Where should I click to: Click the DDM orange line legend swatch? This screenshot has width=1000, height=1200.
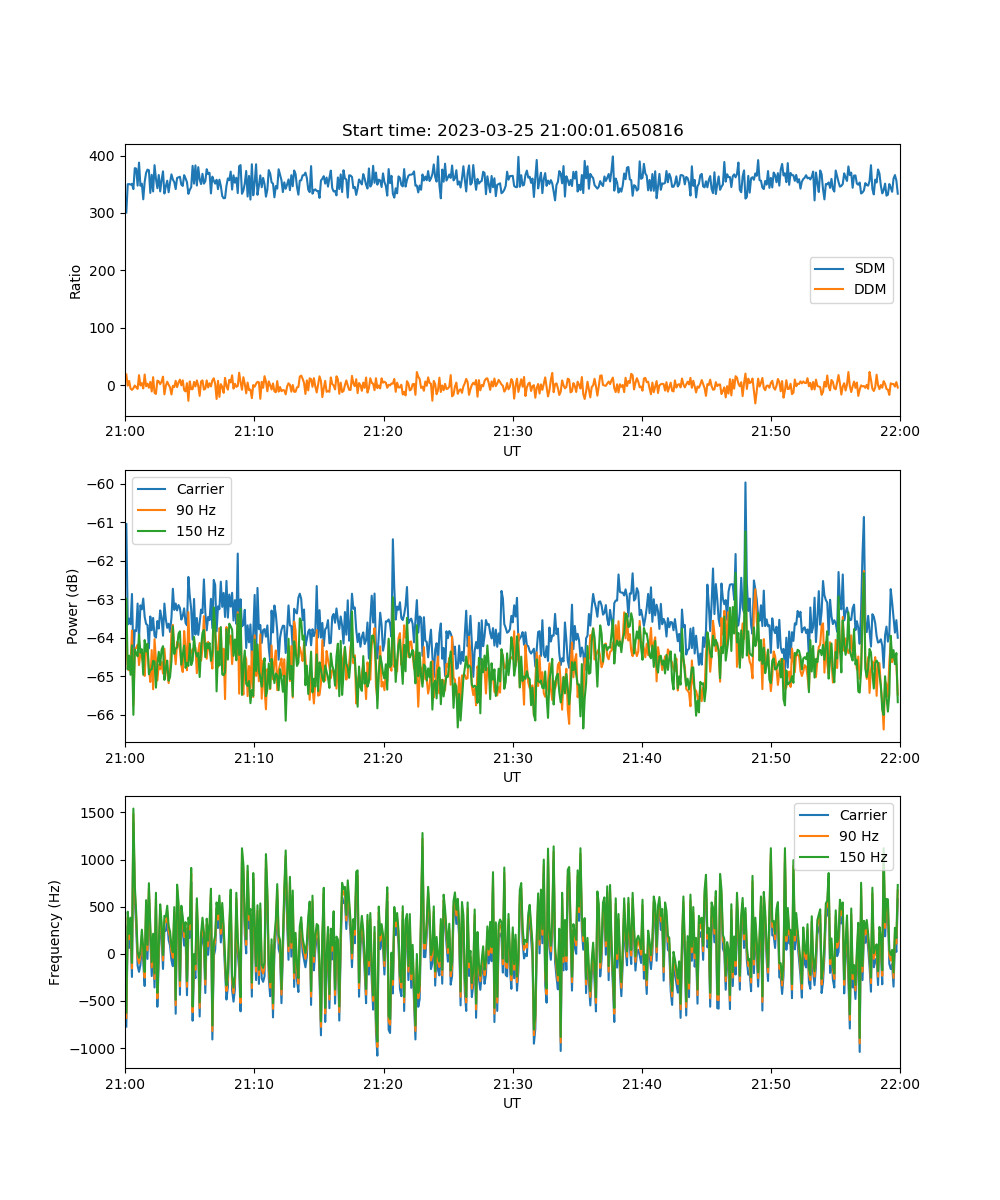tap(831, 289)
